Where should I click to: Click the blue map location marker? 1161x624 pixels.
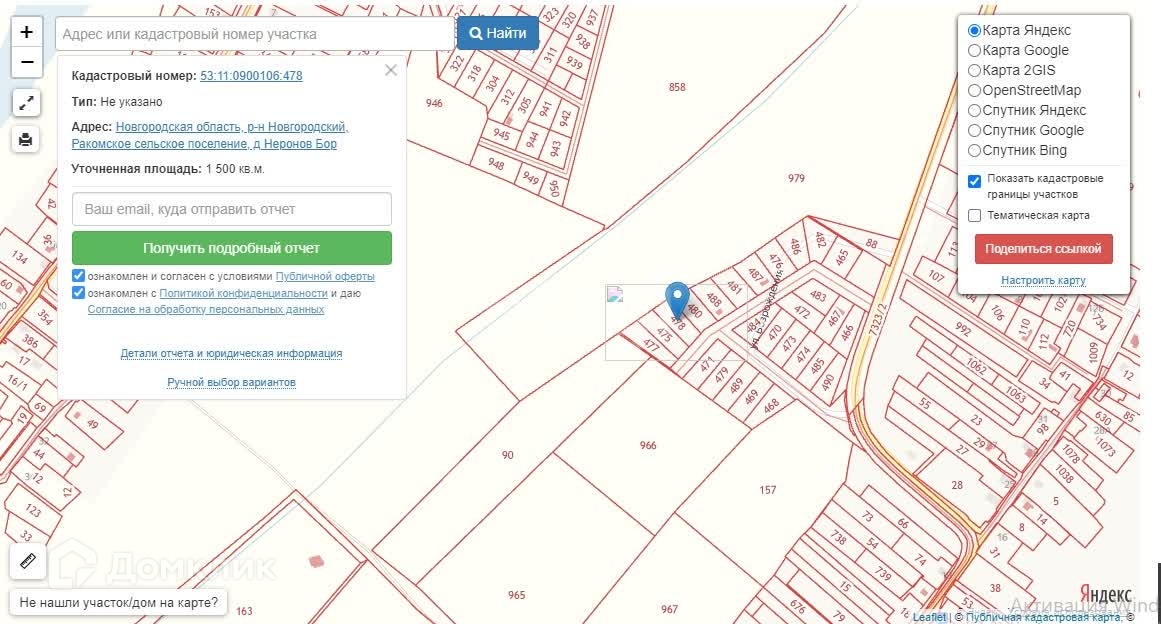tap(677, 300)
